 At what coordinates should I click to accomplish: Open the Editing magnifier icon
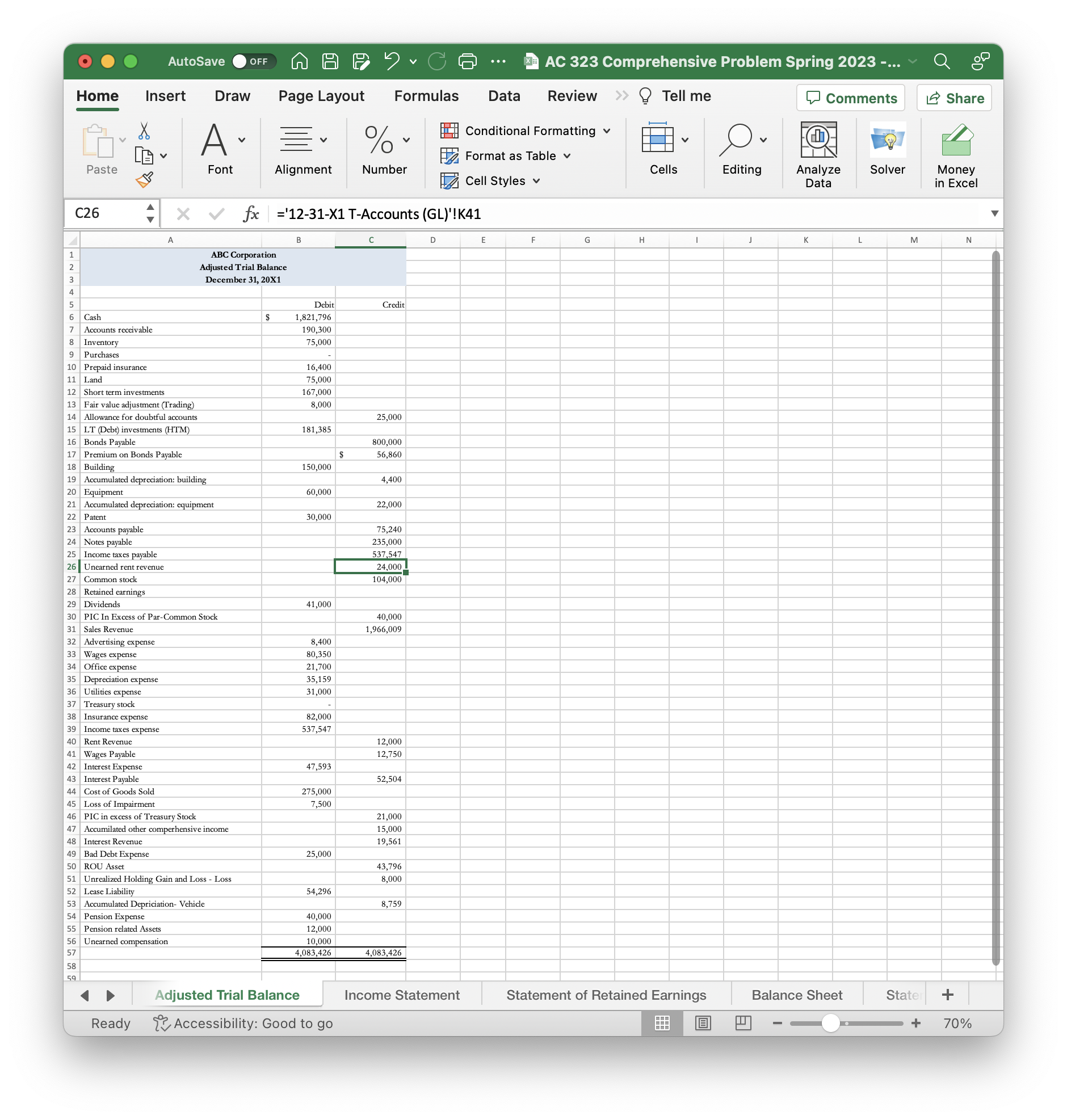tap(736, 140)
